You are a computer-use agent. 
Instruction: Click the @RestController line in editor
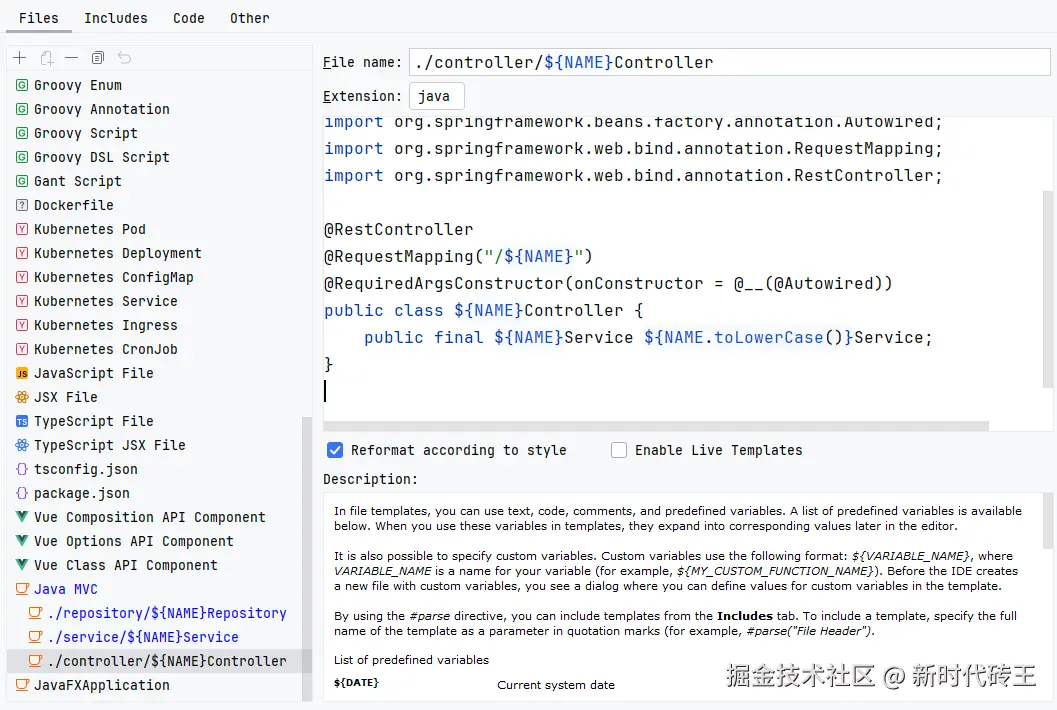tap(398, 229)
